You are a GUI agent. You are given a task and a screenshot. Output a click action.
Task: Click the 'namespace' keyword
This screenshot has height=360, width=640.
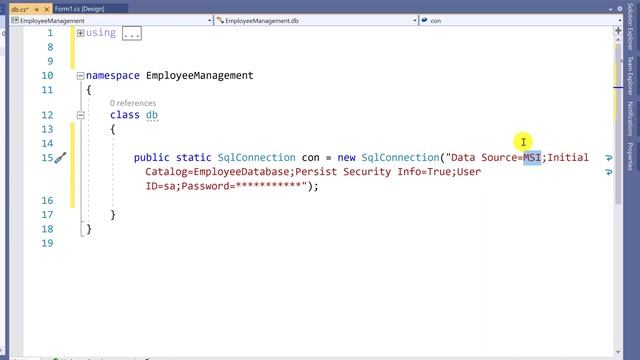(113, 76)
